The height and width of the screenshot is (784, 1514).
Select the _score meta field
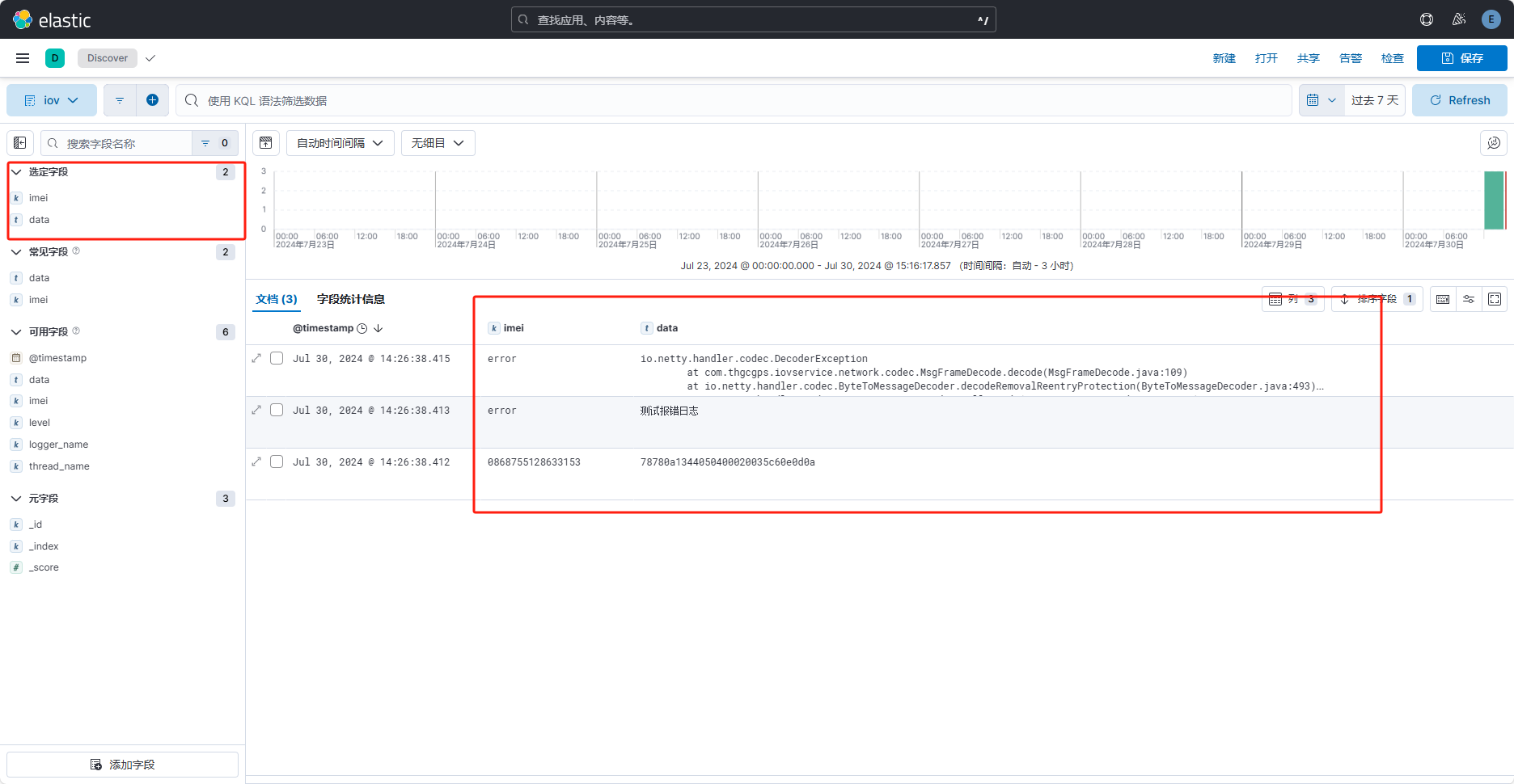tap(44, 567)
